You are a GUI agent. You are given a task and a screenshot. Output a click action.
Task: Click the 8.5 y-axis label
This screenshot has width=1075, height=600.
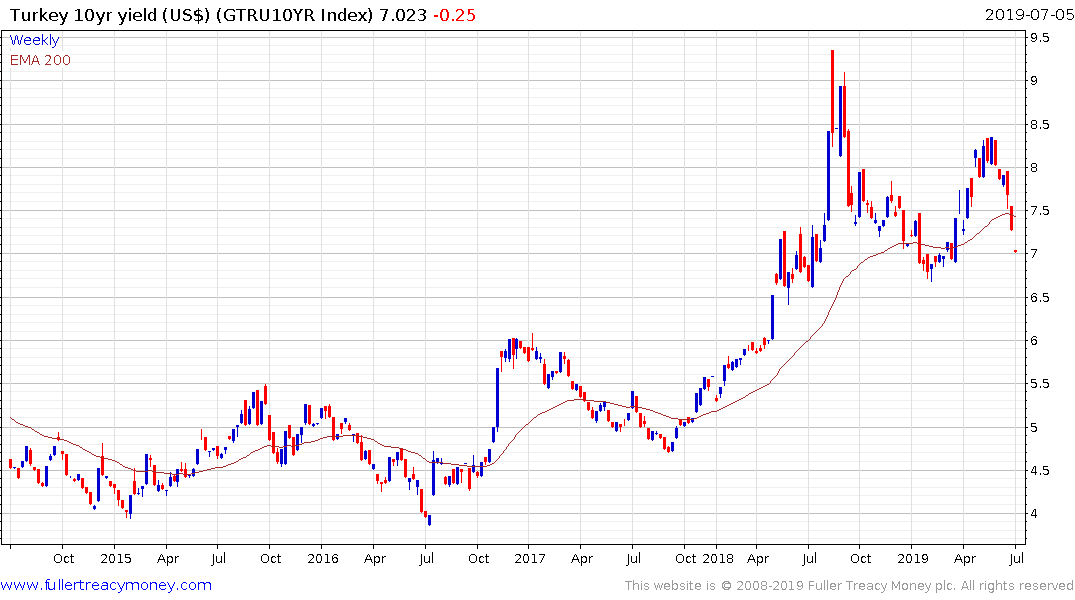[1039, 125]
